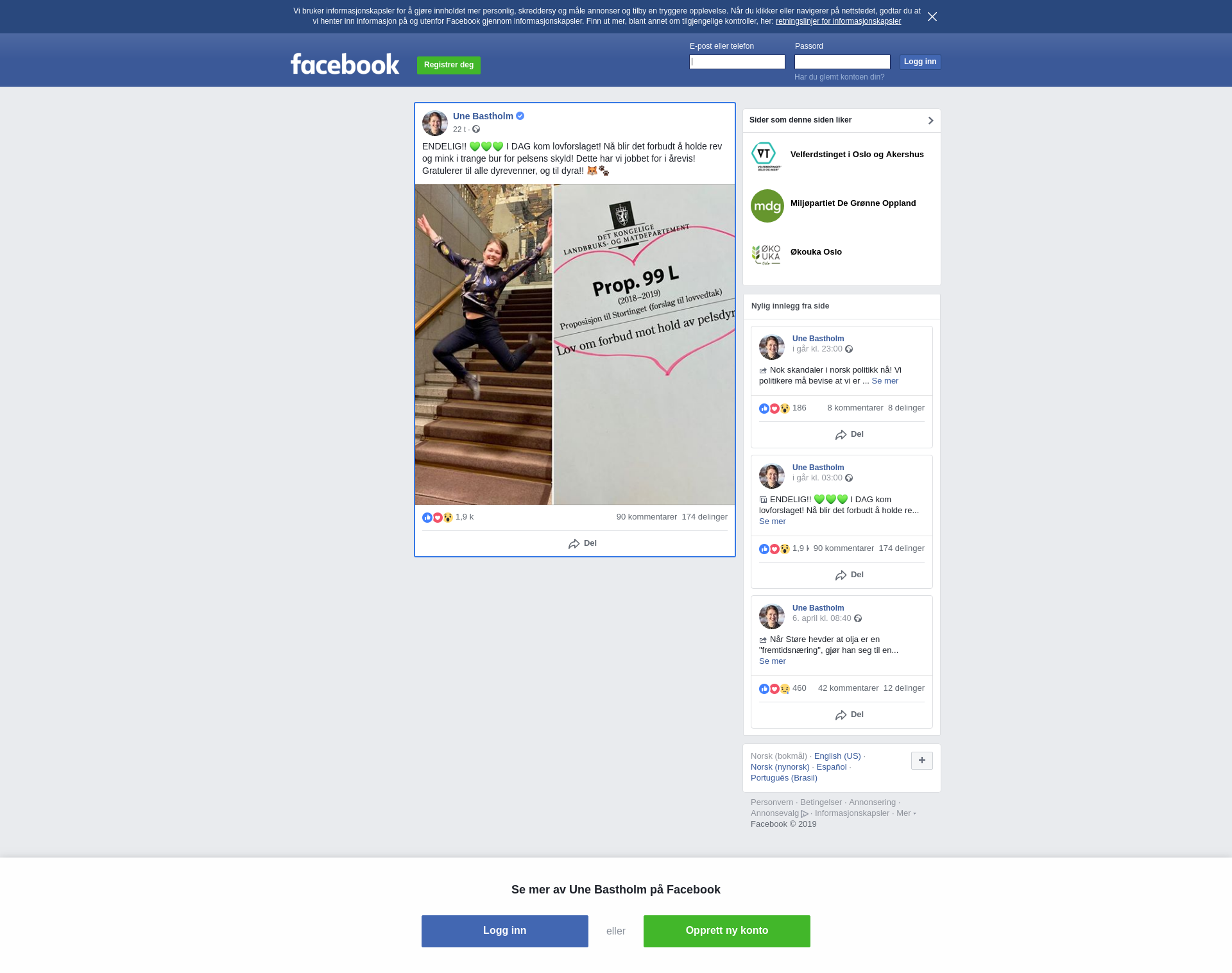The width and height of the screenshot is (1232, 973).
Task: Click the 1,9 k reactions count on main post
Action: point(465,517)
